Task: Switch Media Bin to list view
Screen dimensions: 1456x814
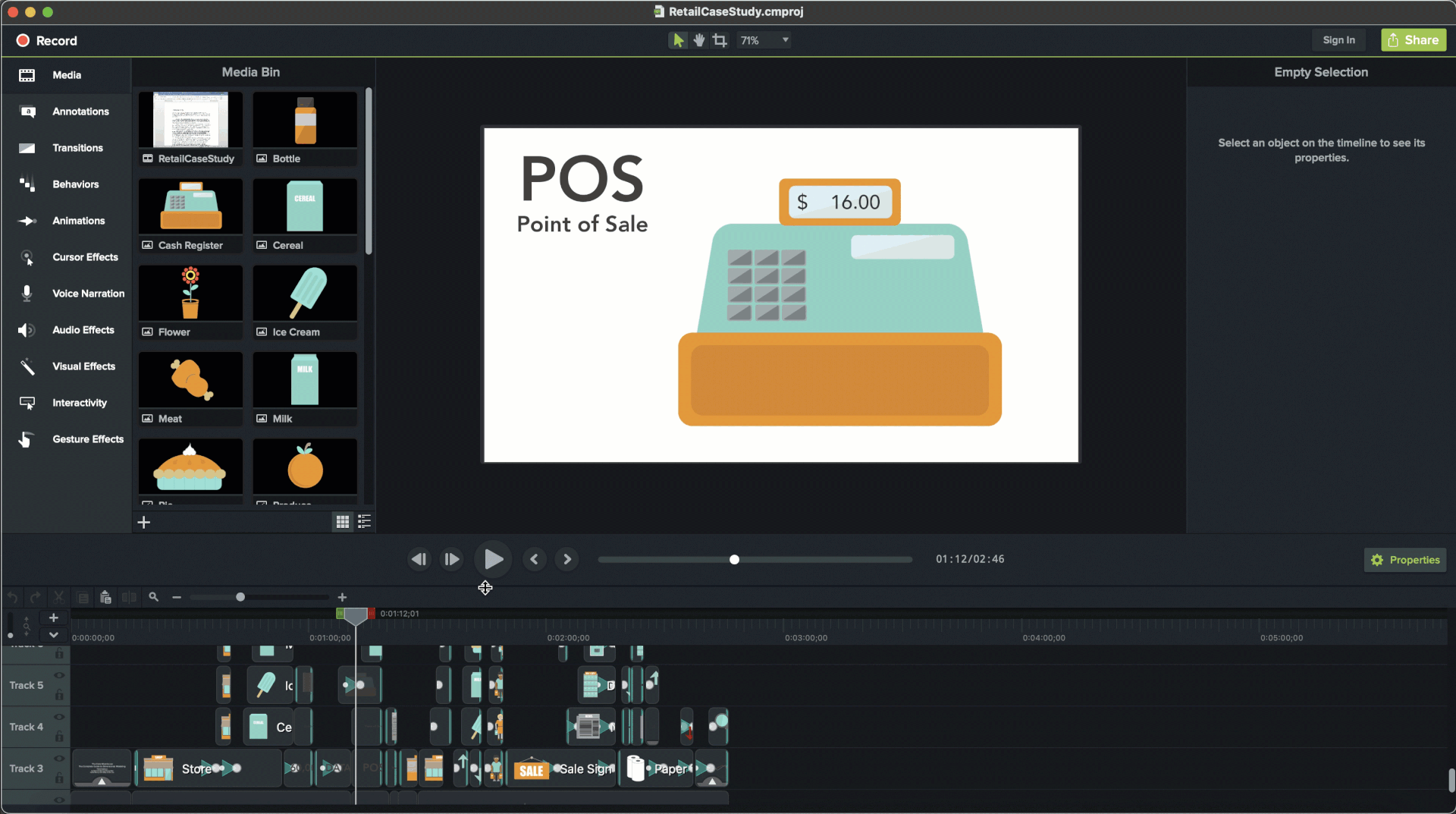Action: (364, 522)
